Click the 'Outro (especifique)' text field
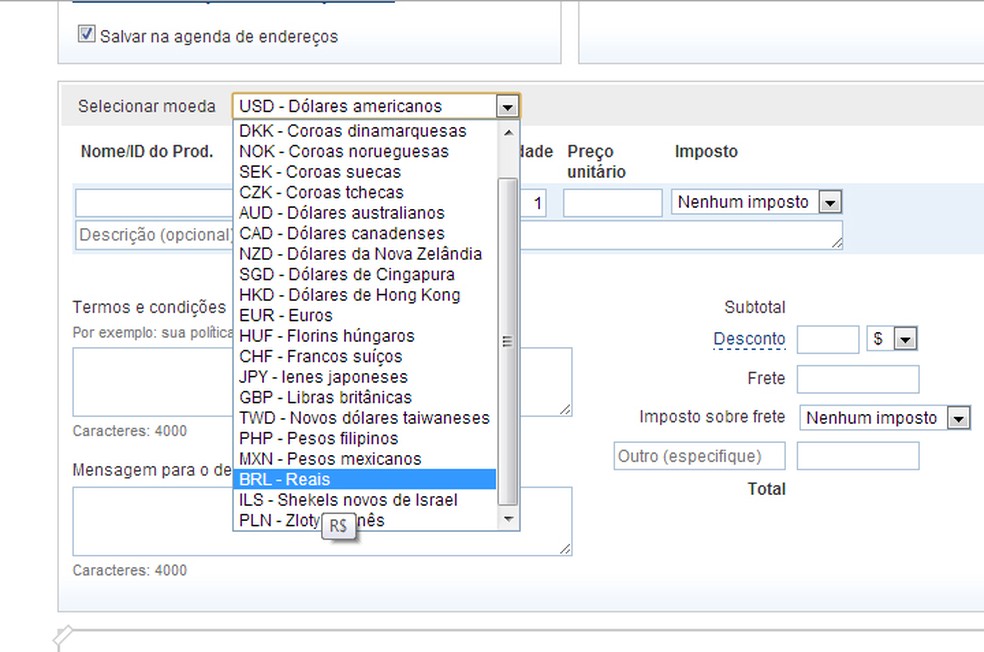This screenshot has height=652, width=984. click(699, 456)
